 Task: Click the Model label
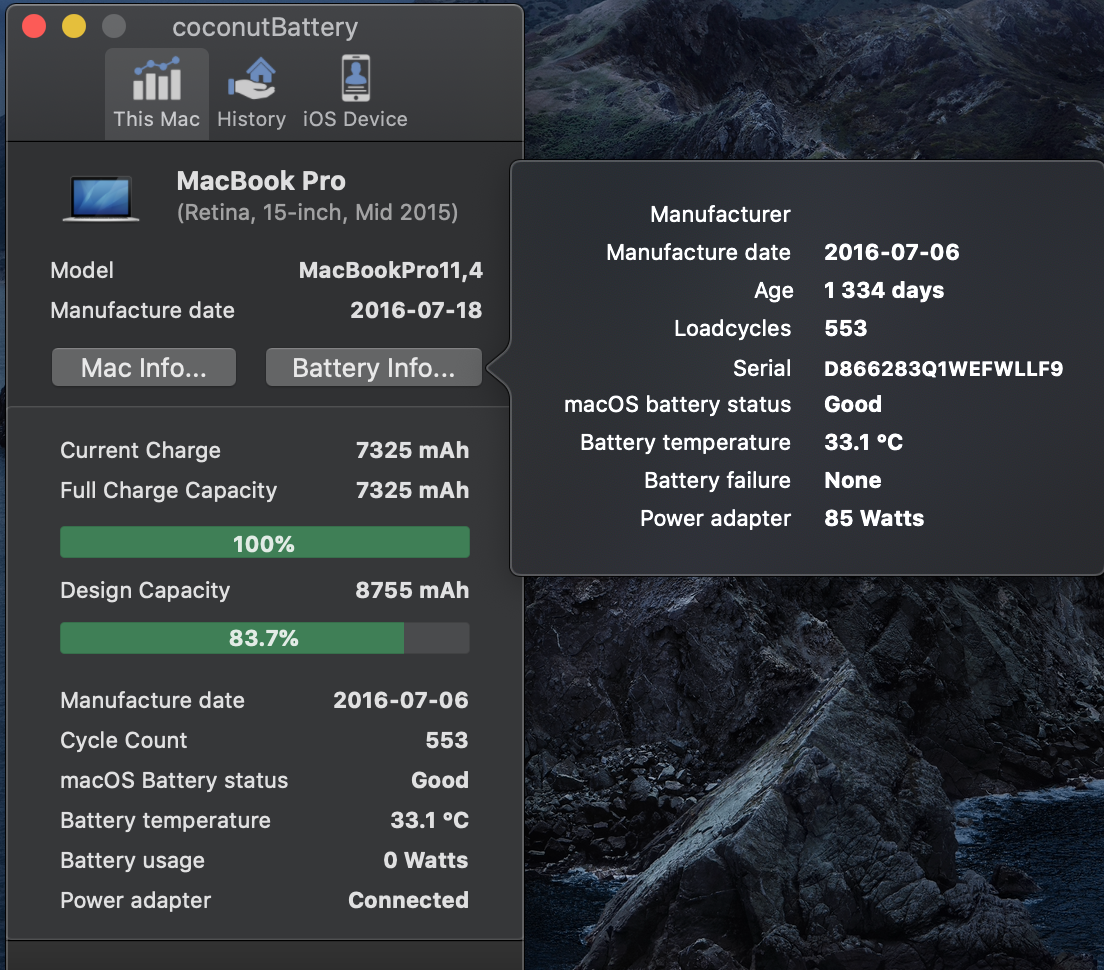coord(82,270)
